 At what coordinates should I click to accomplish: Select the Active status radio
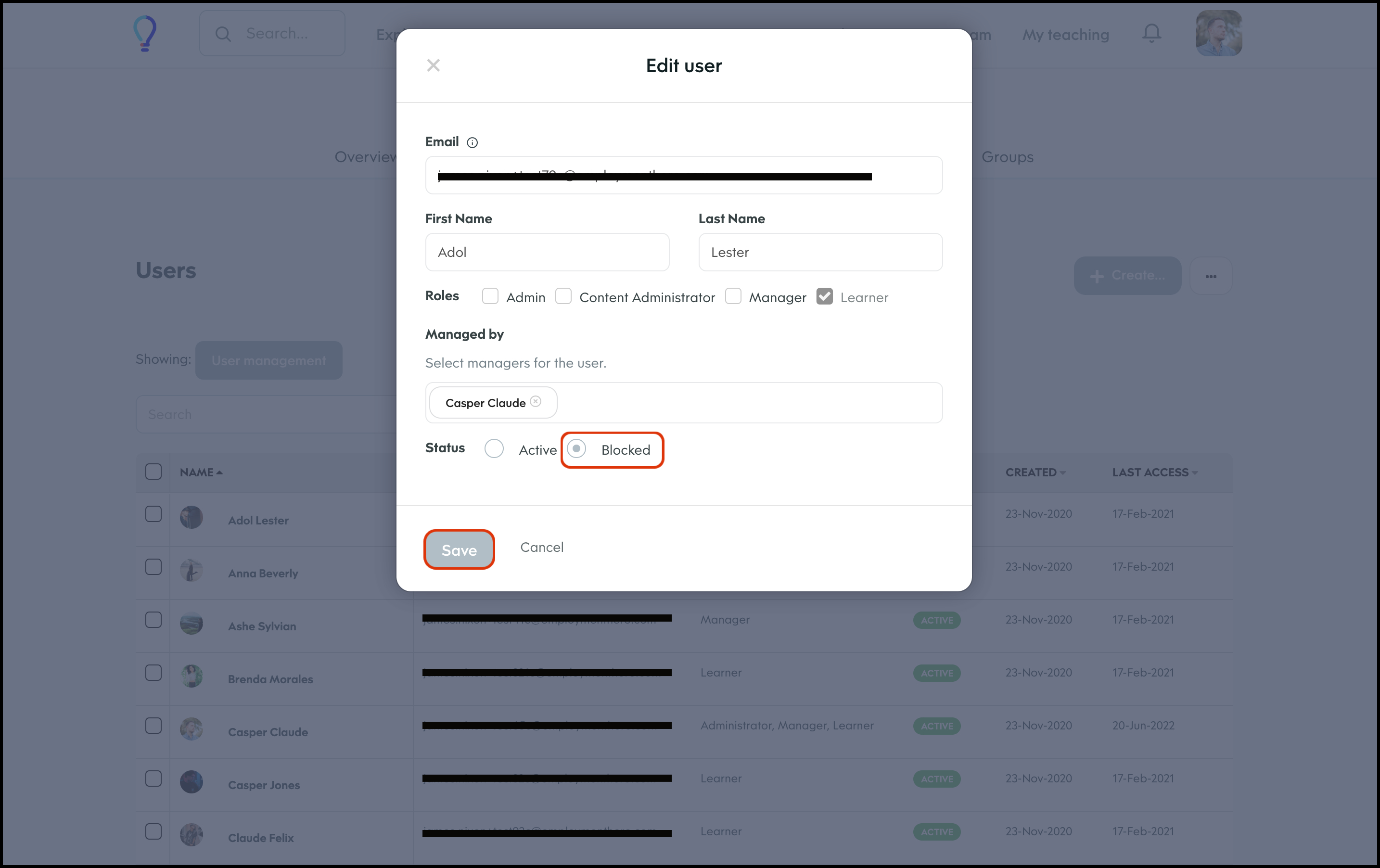(x=494, y=448)
